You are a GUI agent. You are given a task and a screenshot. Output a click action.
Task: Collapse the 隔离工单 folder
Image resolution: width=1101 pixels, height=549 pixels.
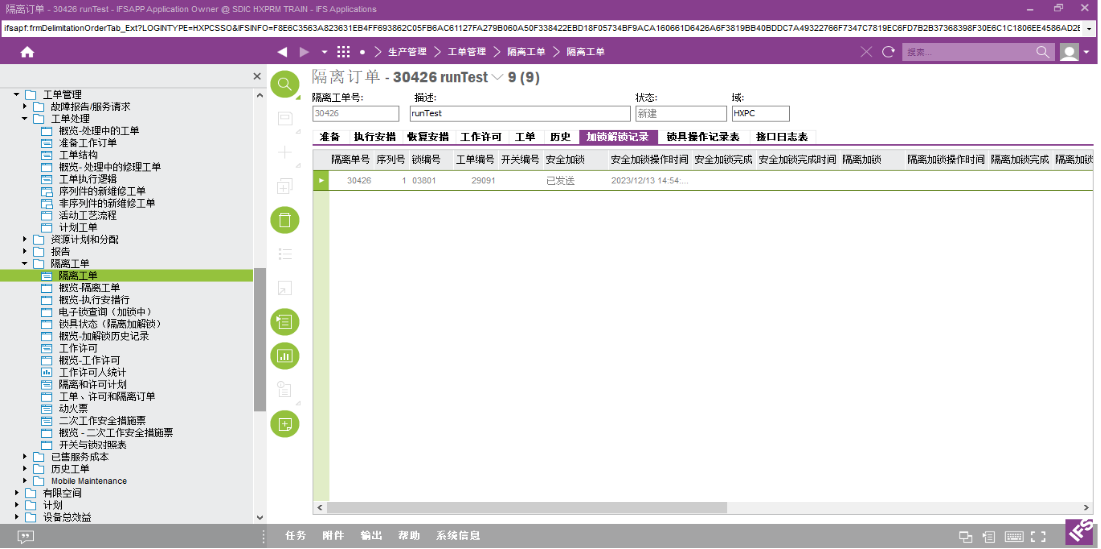coord(25,263)
